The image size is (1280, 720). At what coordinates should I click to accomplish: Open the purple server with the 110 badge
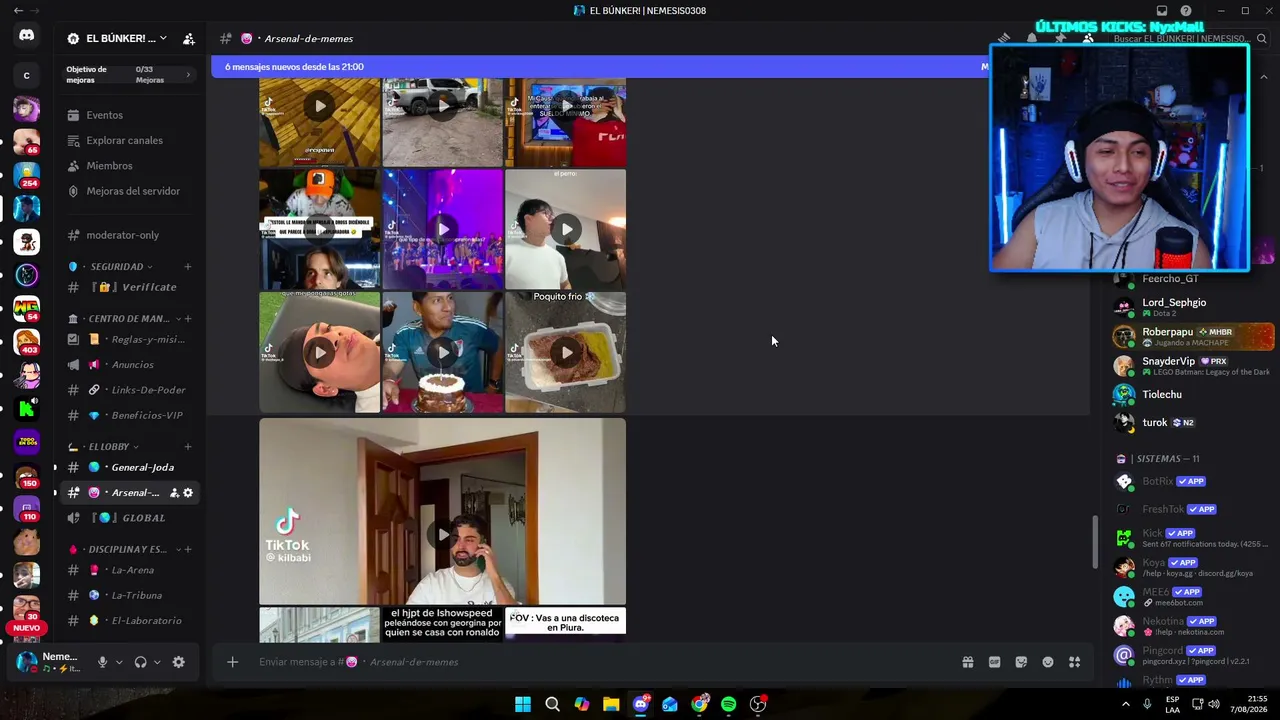[x=27, y=509]
